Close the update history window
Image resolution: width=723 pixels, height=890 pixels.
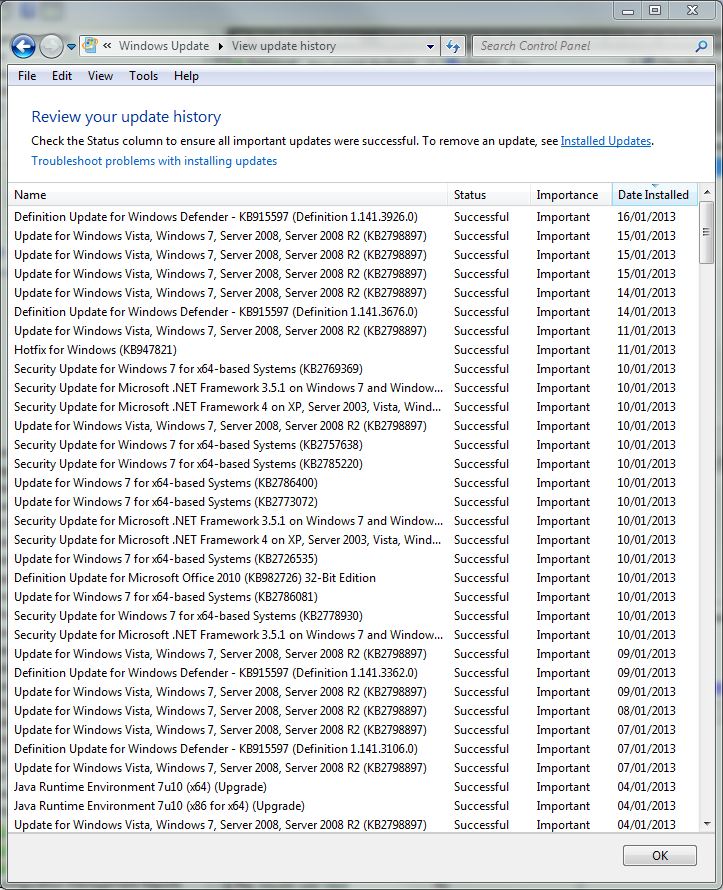pyautogui.click(x=692, y=11)
